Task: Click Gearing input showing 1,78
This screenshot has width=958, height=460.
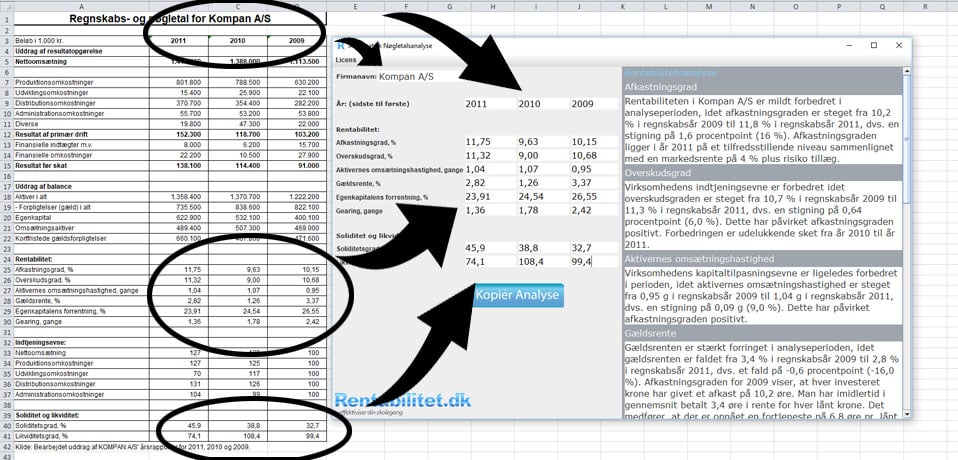Action: tap(540, 210)
